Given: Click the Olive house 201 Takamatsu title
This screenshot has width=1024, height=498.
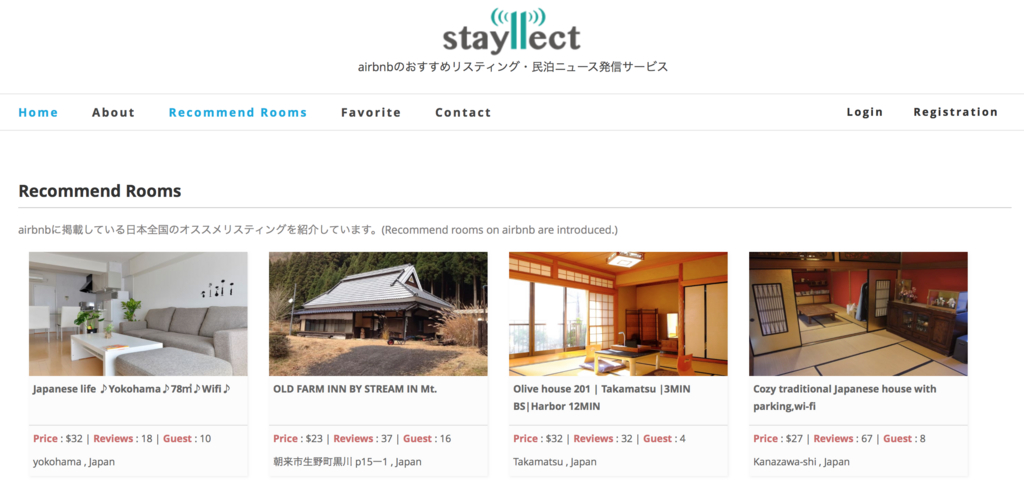Looking at the screenshot, I should [x=601, y=397].
